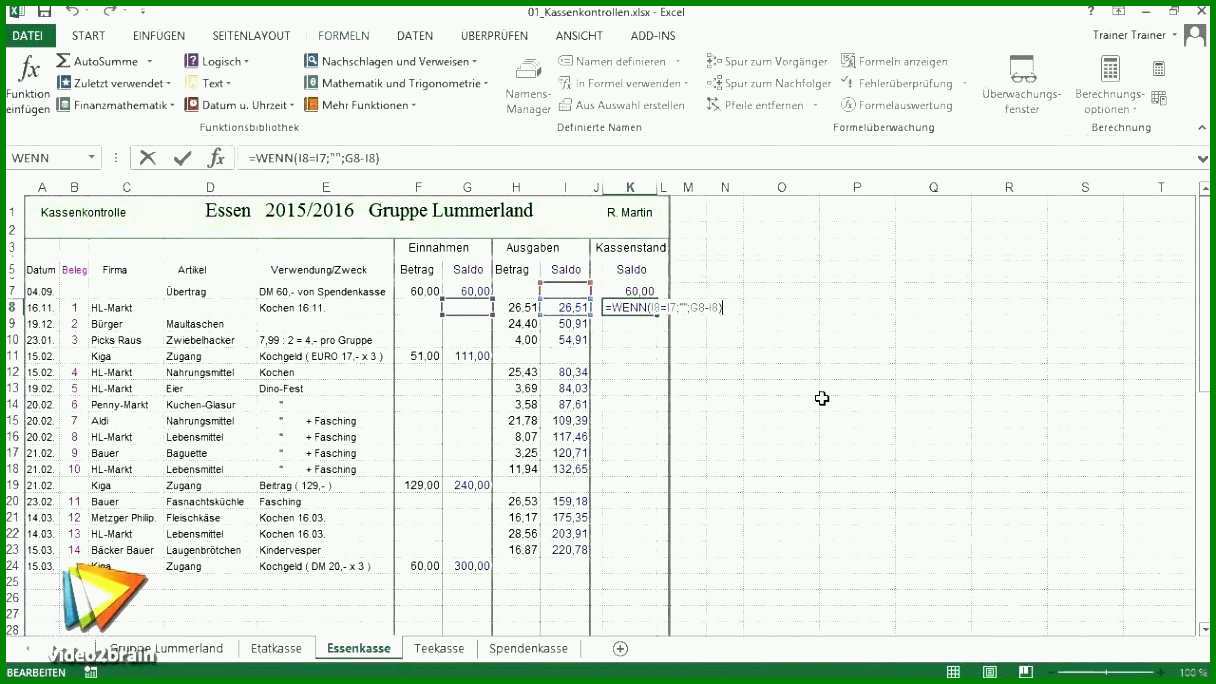Click the 100 % zoom level
This screenshot has width=1216, height=684.
click(x=1192, y=673)
